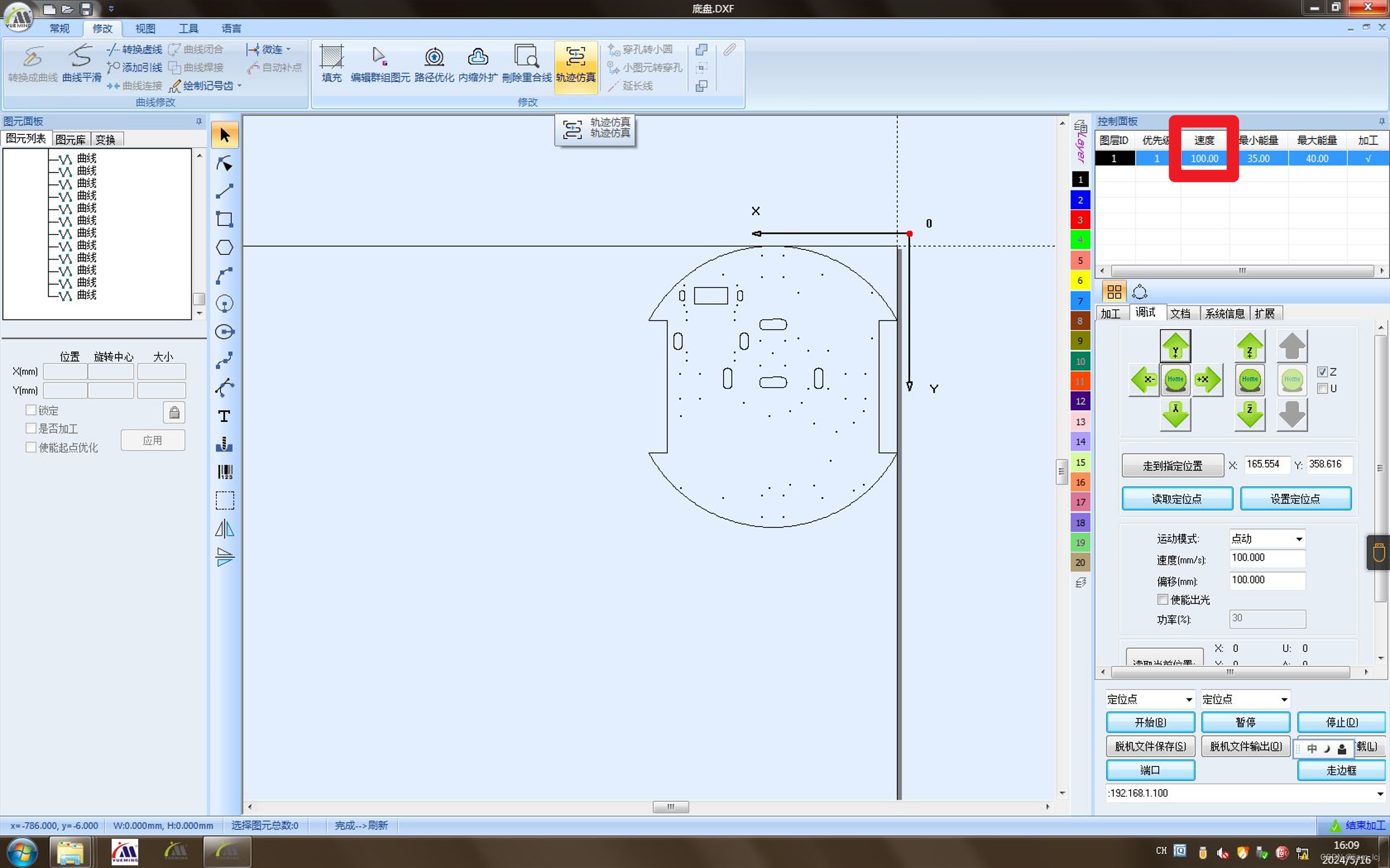Toggle the 是否加工 checkbox
1390x868 pixels.
(x=30, y=428)
